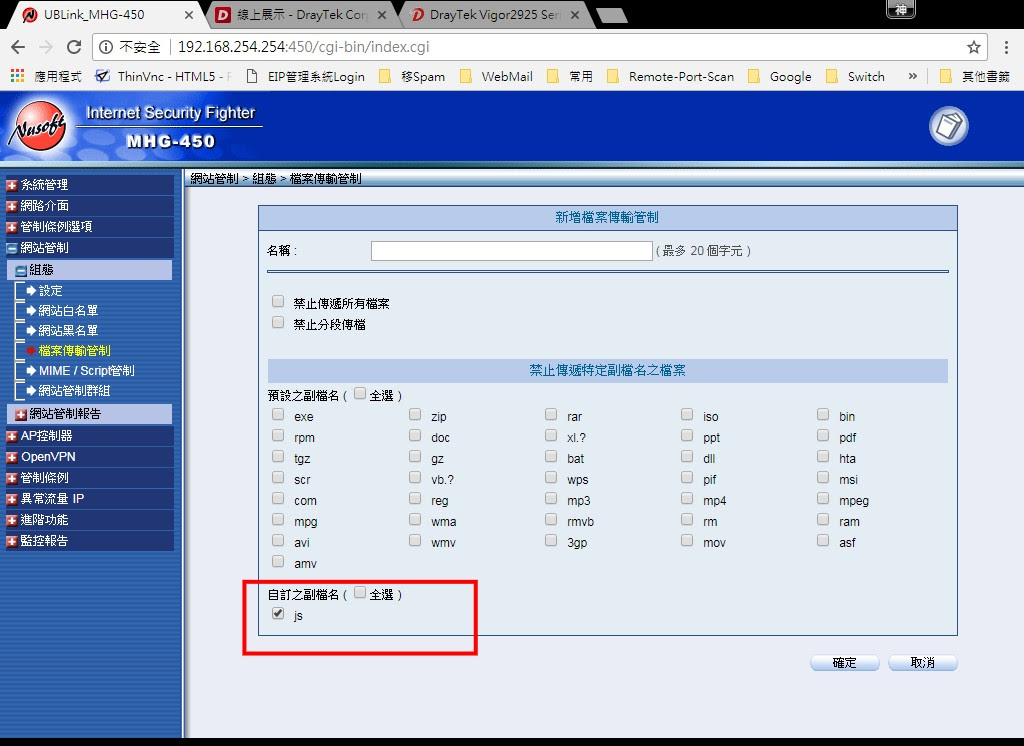Bookmark this page with the star icon
The height and width of the screenshot is (746, 1024).
click(x=974, y=47)
